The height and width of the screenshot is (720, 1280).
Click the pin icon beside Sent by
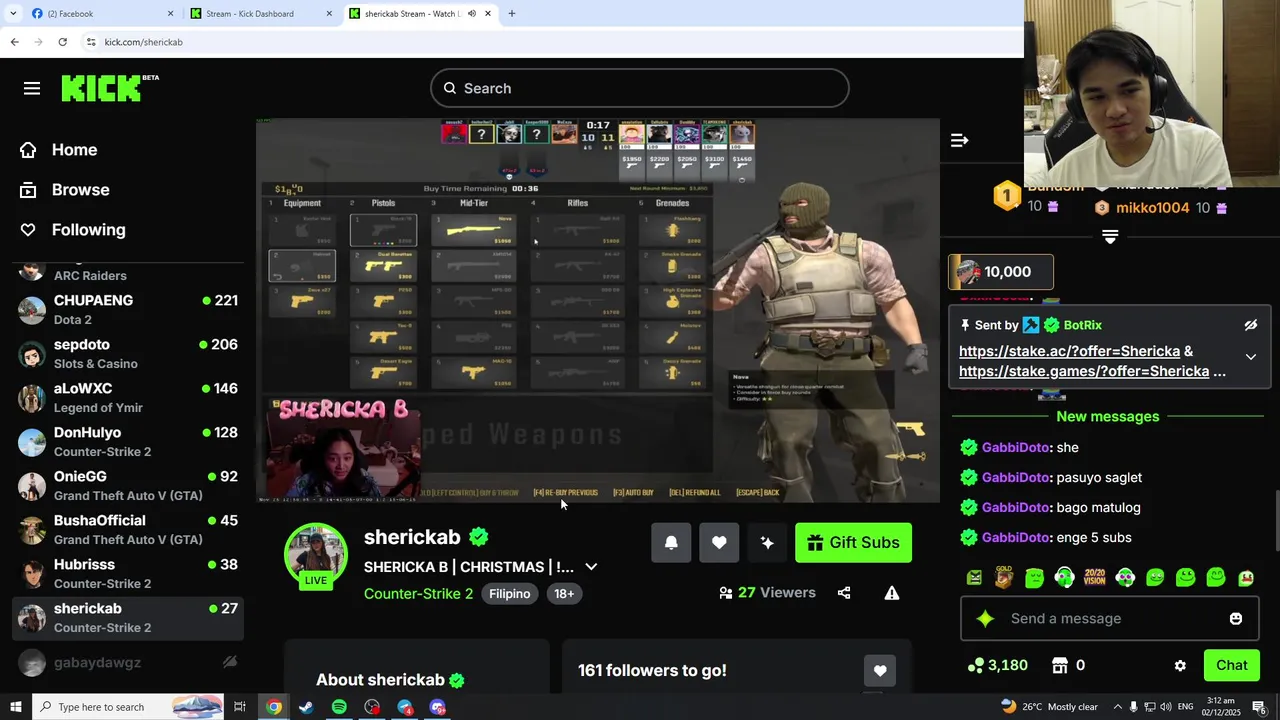[x=965, y=325]
